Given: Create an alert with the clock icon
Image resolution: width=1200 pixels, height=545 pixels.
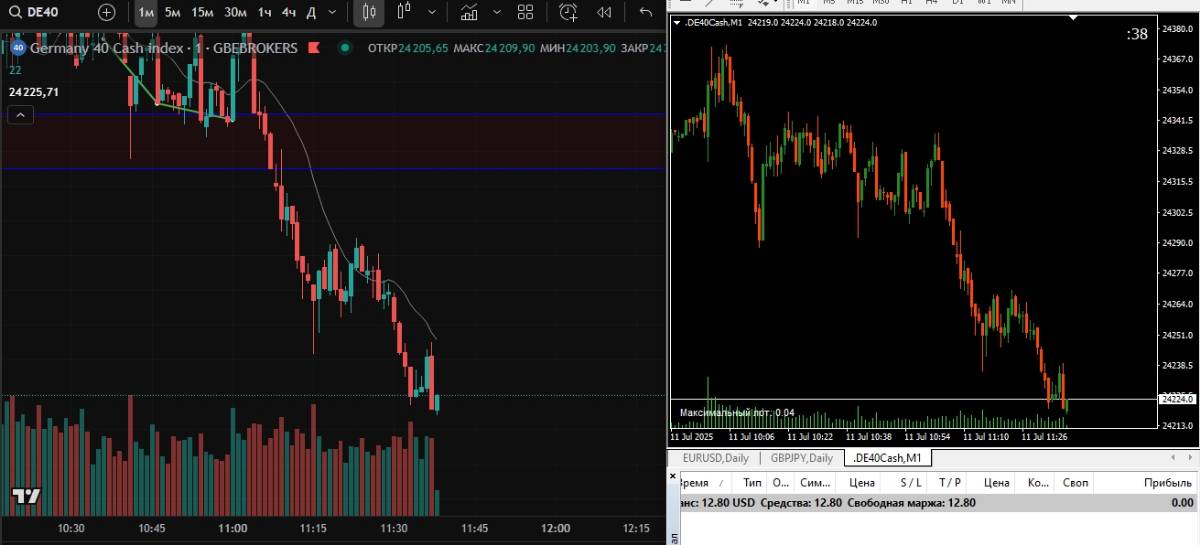Looking at the screenshot, I should 569,12.
